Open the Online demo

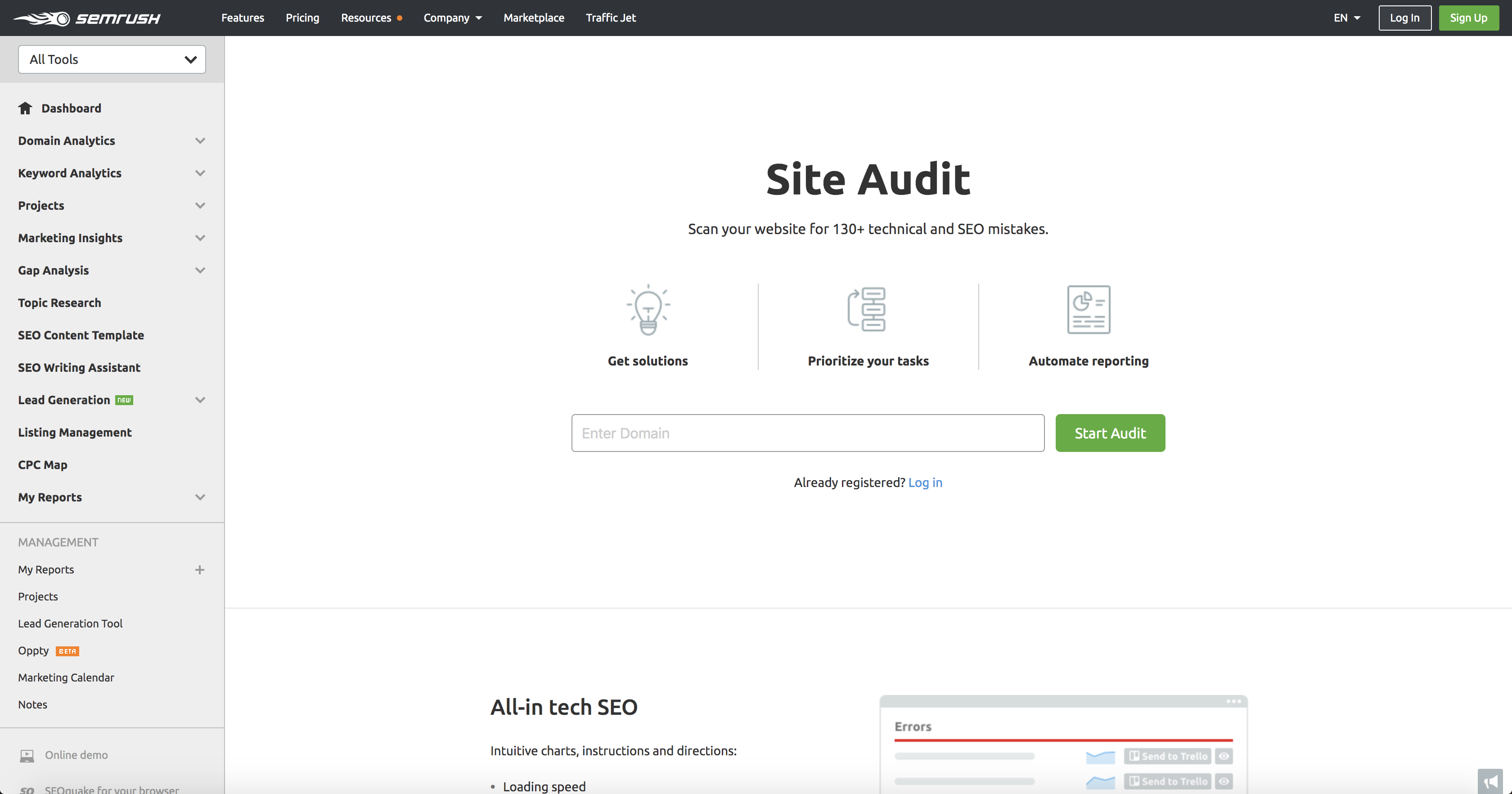coord(76,755)
